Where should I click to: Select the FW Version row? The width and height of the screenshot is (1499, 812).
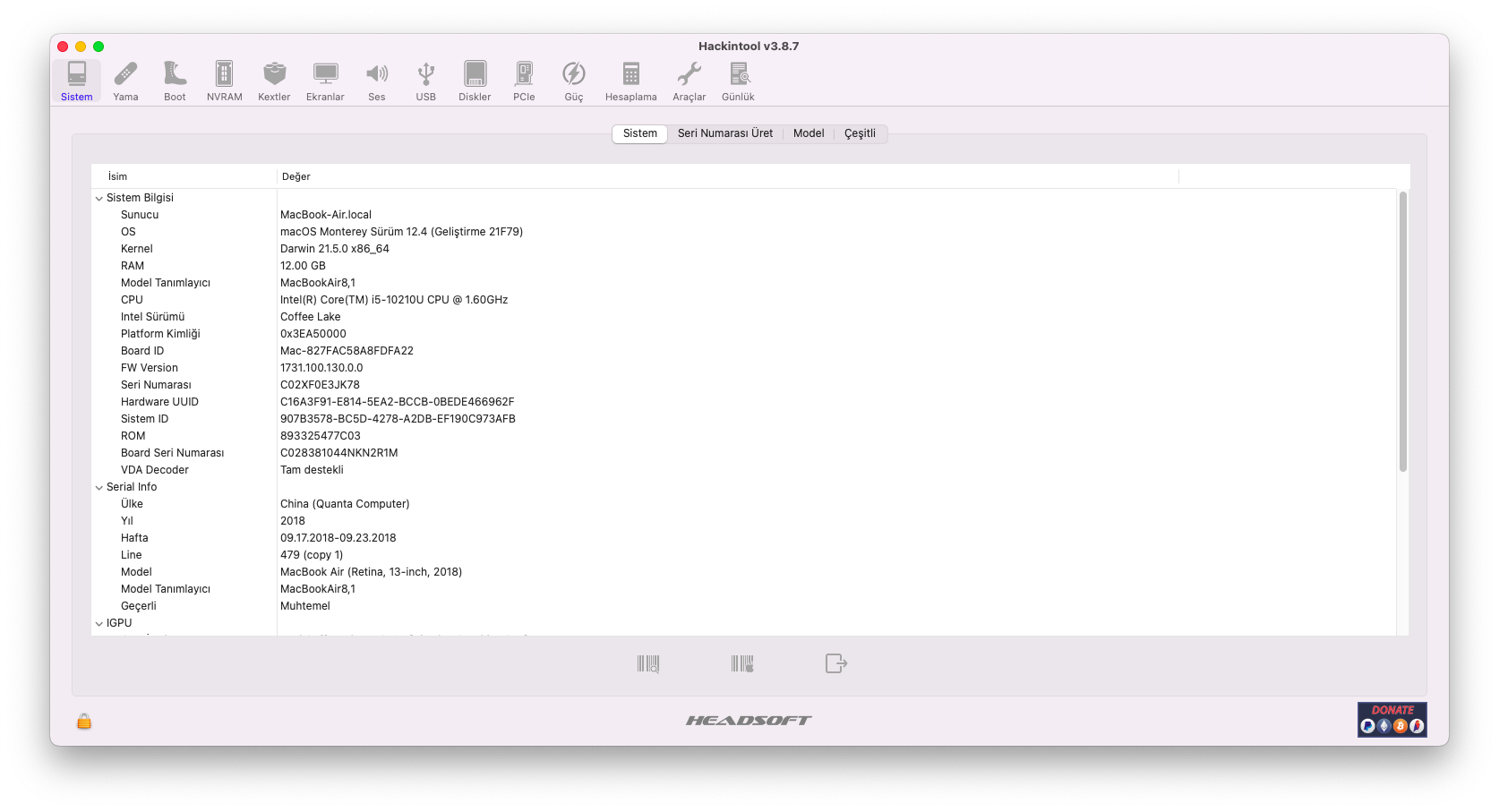[x=744, y=368]
